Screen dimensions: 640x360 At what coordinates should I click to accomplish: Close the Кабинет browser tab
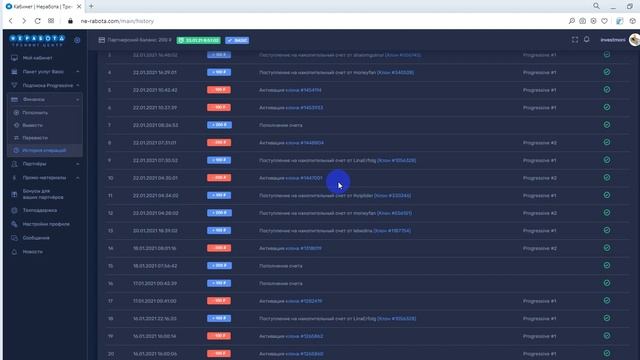[x=79, y=7]
